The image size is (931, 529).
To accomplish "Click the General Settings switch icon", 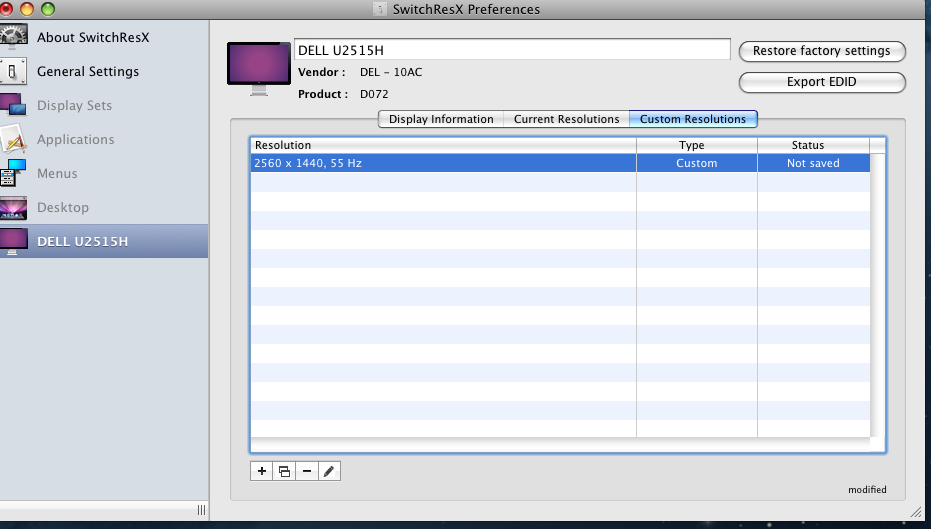I will 13,71.
